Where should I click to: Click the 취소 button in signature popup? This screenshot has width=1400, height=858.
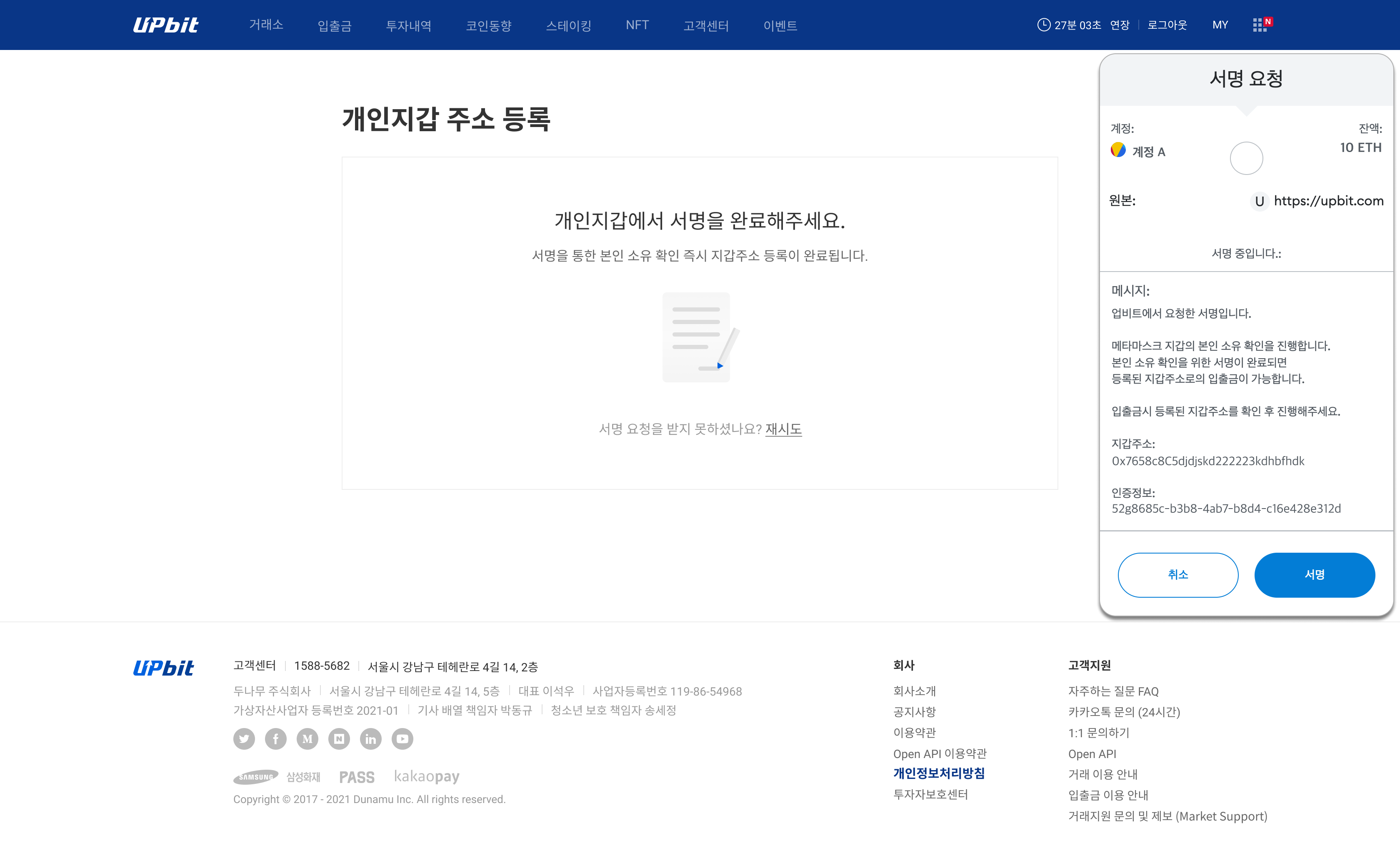tap(1178, 575)
